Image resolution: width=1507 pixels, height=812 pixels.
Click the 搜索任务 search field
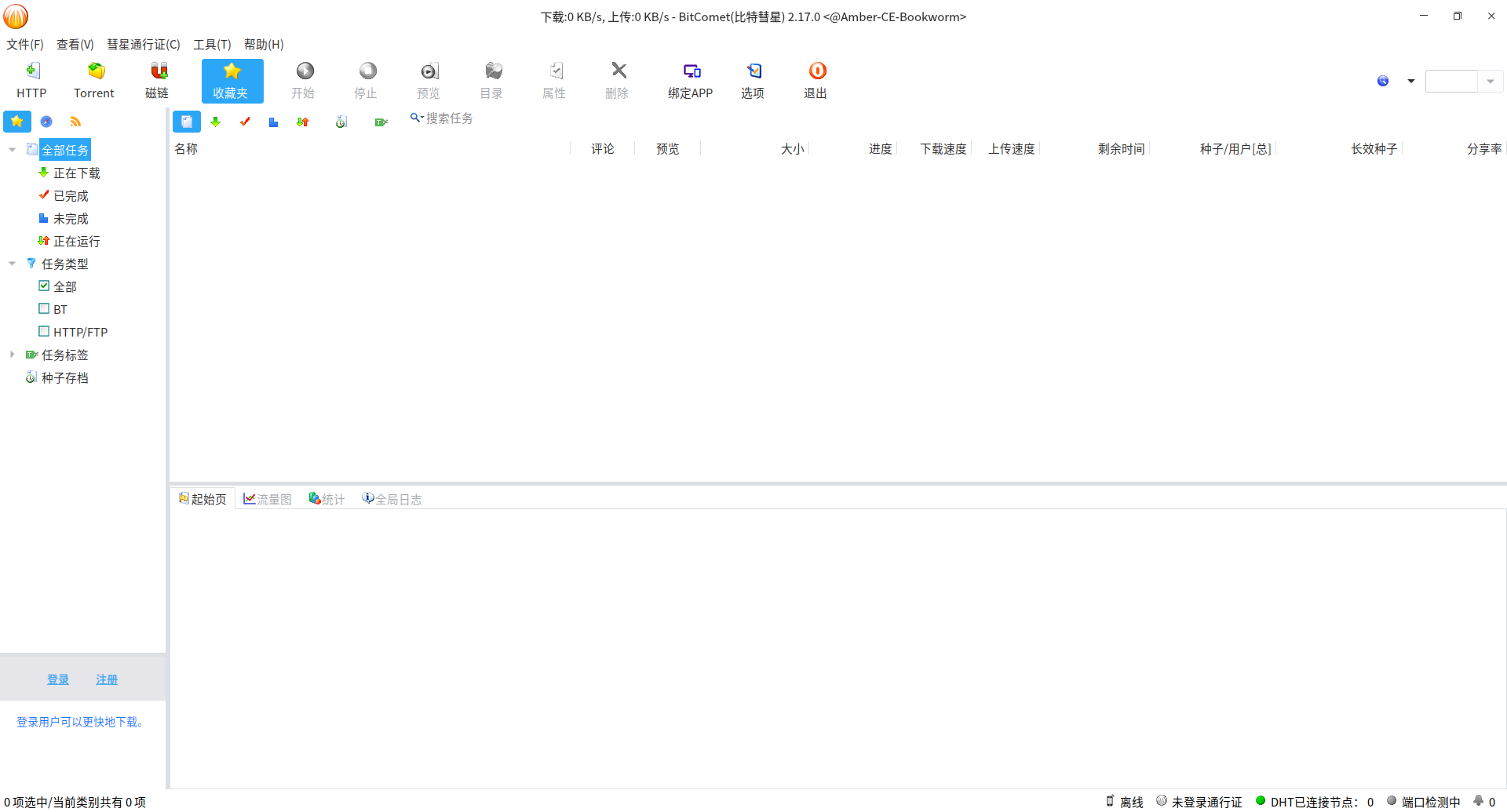pos(449,118)
